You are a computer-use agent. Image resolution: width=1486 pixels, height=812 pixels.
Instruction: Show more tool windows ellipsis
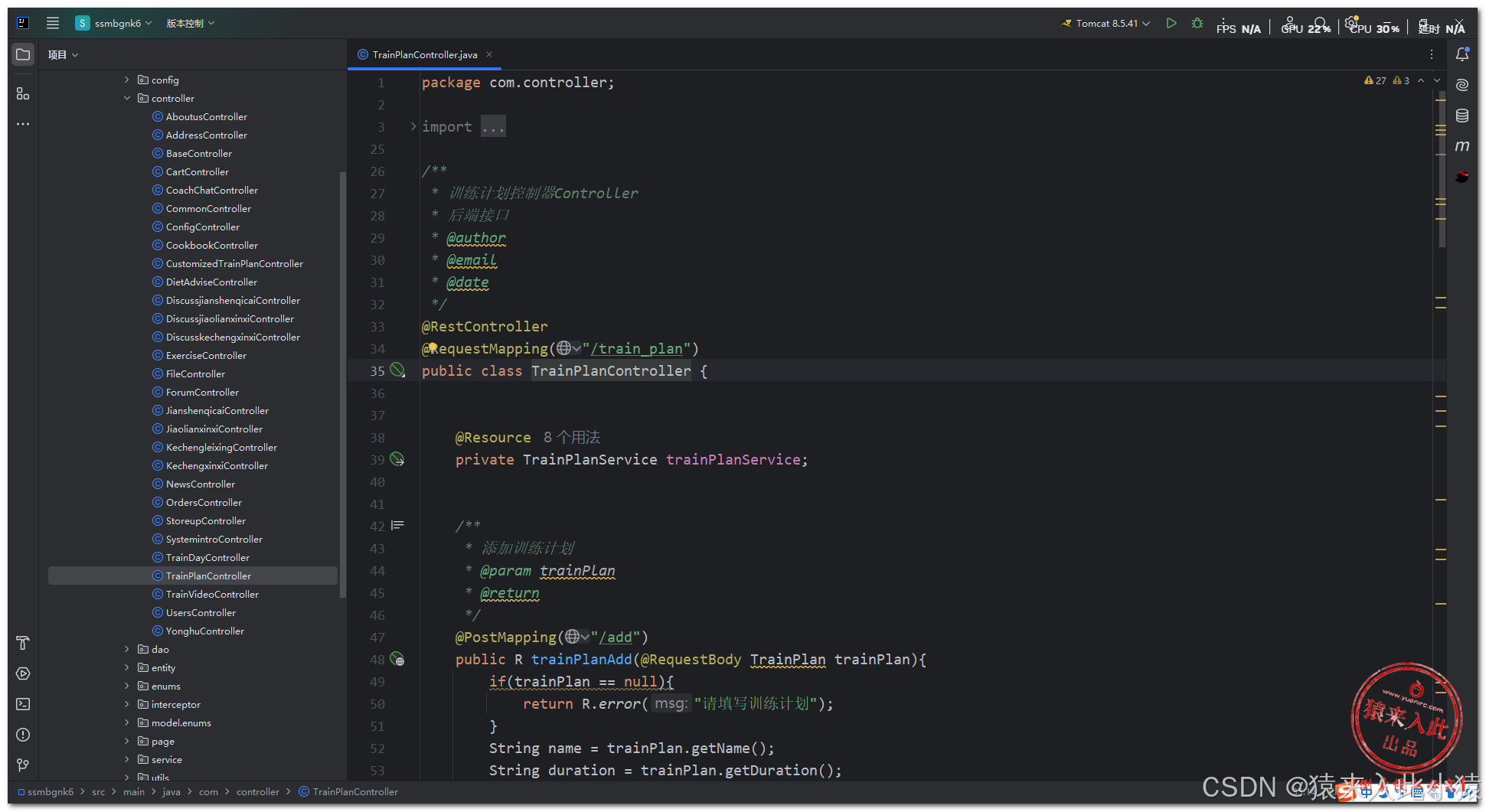23,124
